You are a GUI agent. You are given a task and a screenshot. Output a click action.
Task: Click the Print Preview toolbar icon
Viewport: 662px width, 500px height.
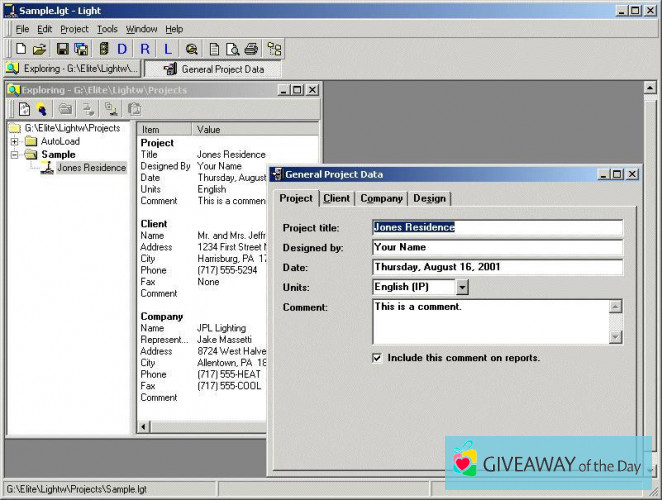click(x=232, y=49)
